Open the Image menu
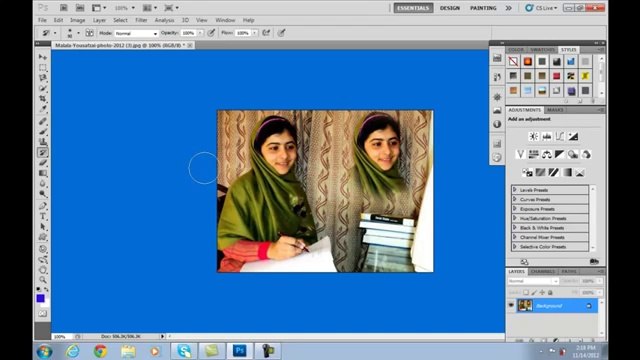Screen dimensions: 640x360 78,20
